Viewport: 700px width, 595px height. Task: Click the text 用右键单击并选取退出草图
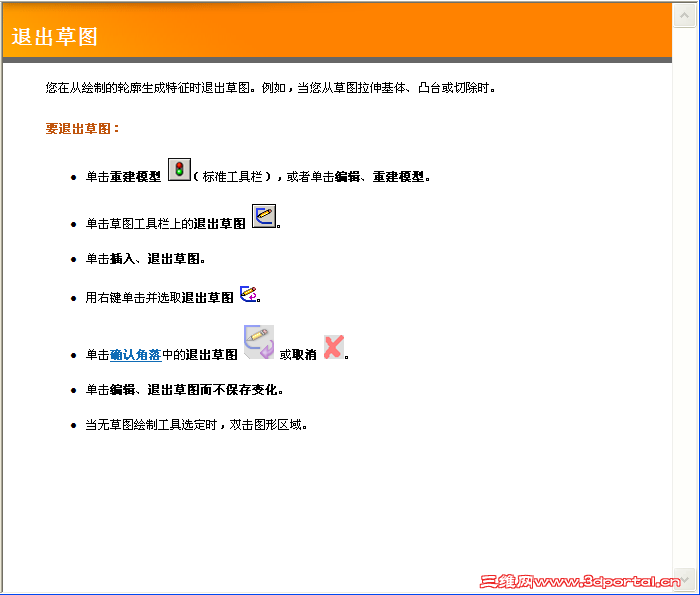point(159,297)
